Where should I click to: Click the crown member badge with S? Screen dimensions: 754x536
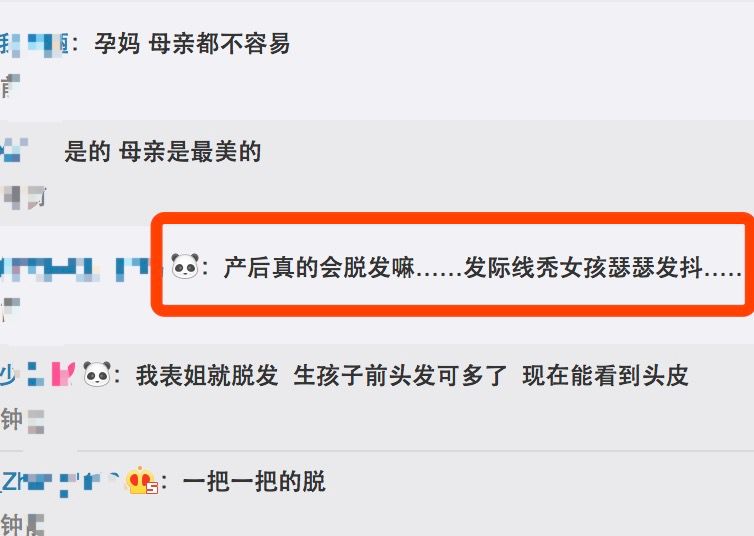pyautogui.click(x=141, y=480)
